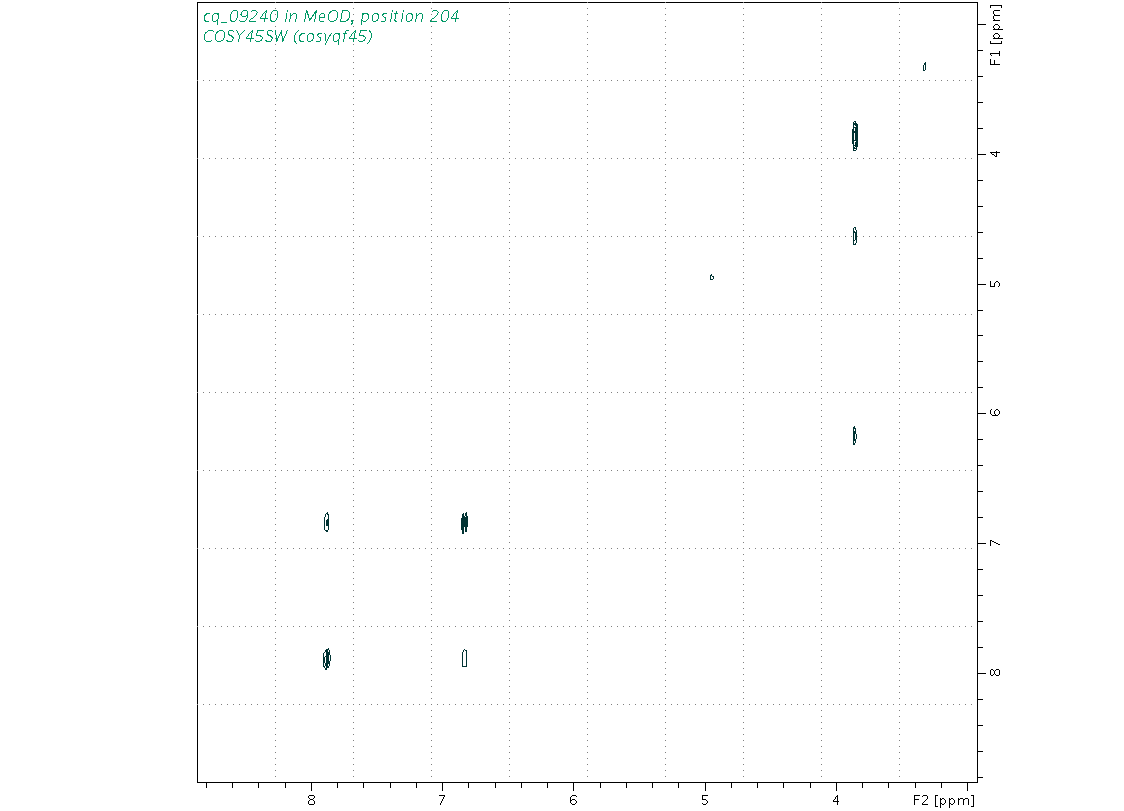Select the '7' tick label on F2 axis
This screenshot has height=811, width=1124.
tap(442, 800)
